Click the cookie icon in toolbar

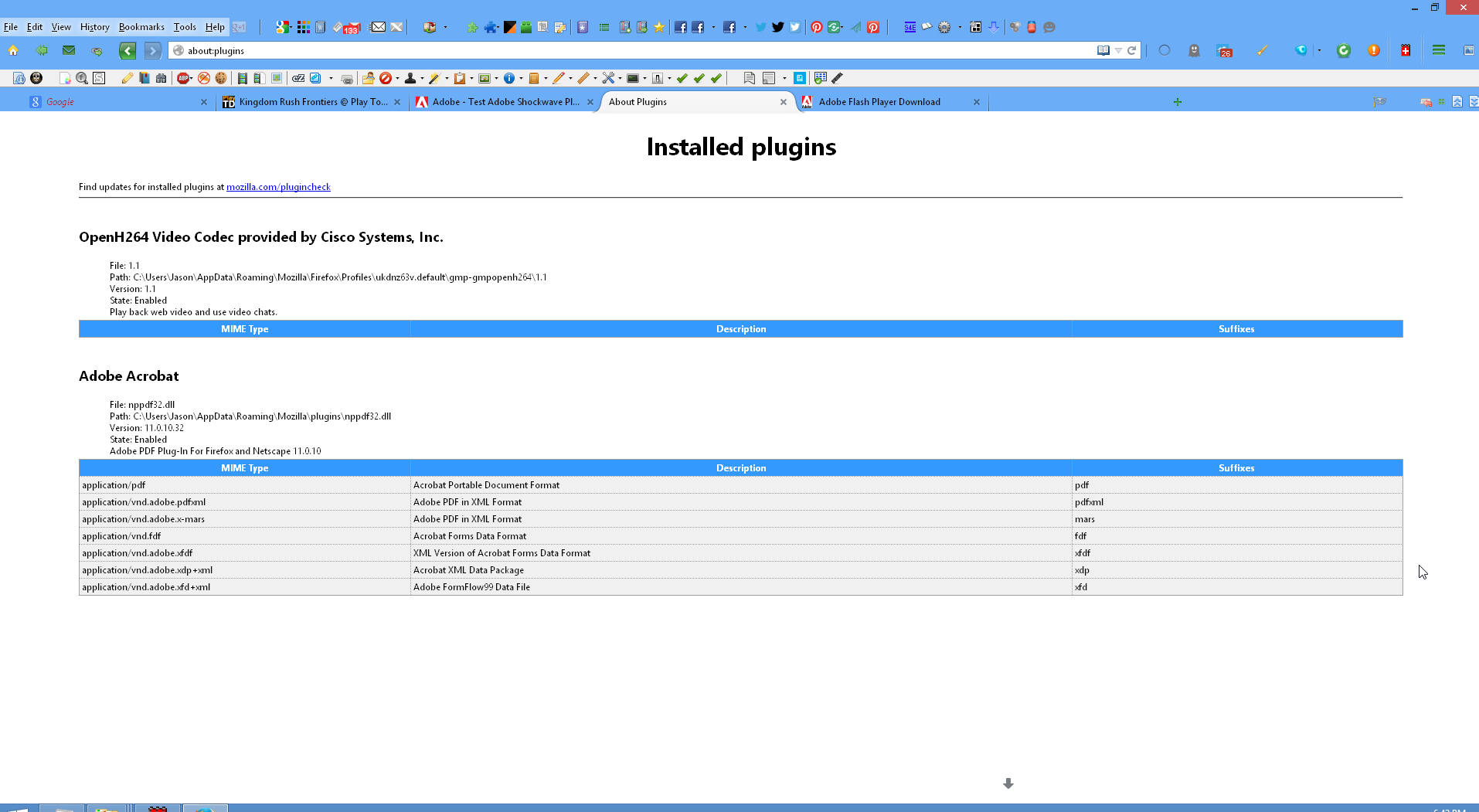pyautogui.click(x=221, y=78)
